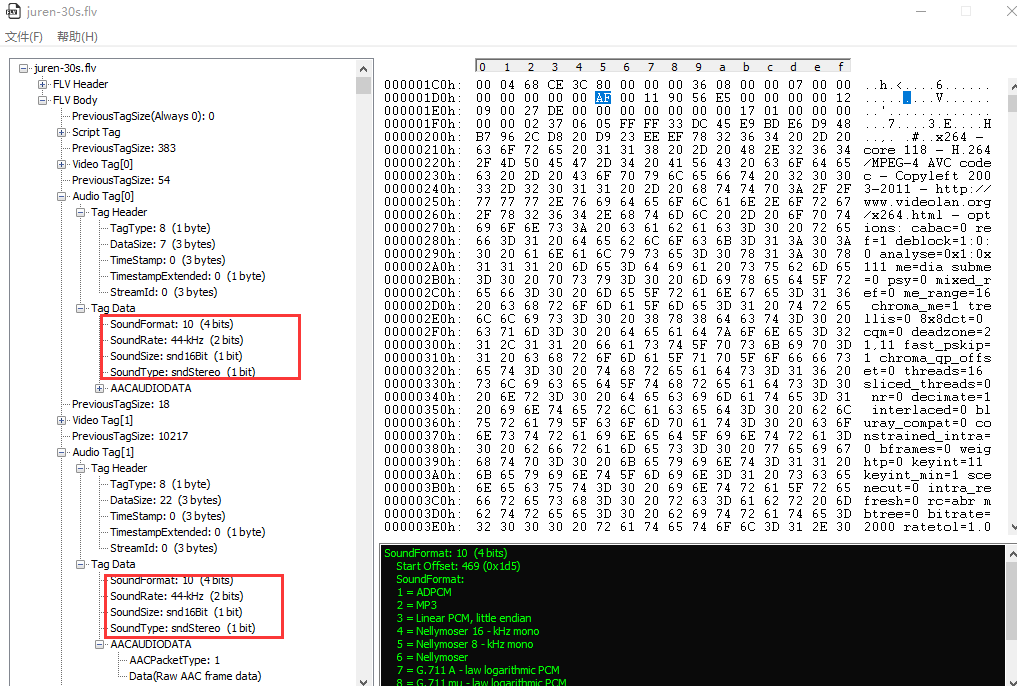Image resolution: width=1017 pixels, height=686 pixels.
Task: Open the 帮助(H) menu
Action: [77, 37]
